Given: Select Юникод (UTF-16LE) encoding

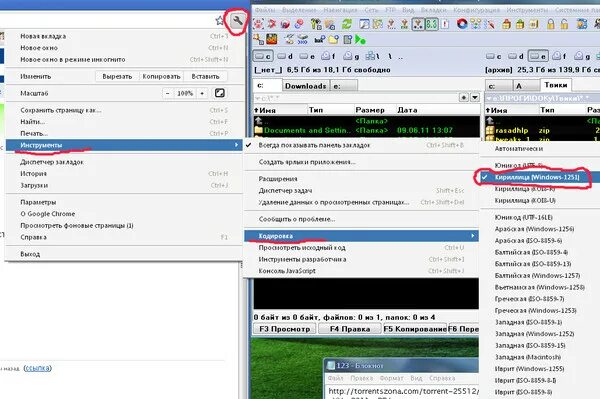Looking at the screenshot, I should (540, 217).
